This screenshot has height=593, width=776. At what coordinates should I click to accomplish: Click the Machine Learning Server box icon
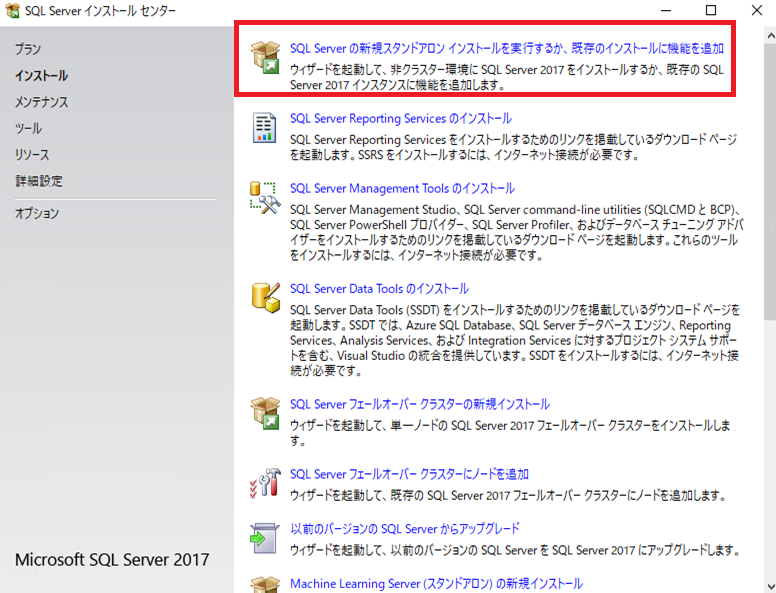click(265, 585)
